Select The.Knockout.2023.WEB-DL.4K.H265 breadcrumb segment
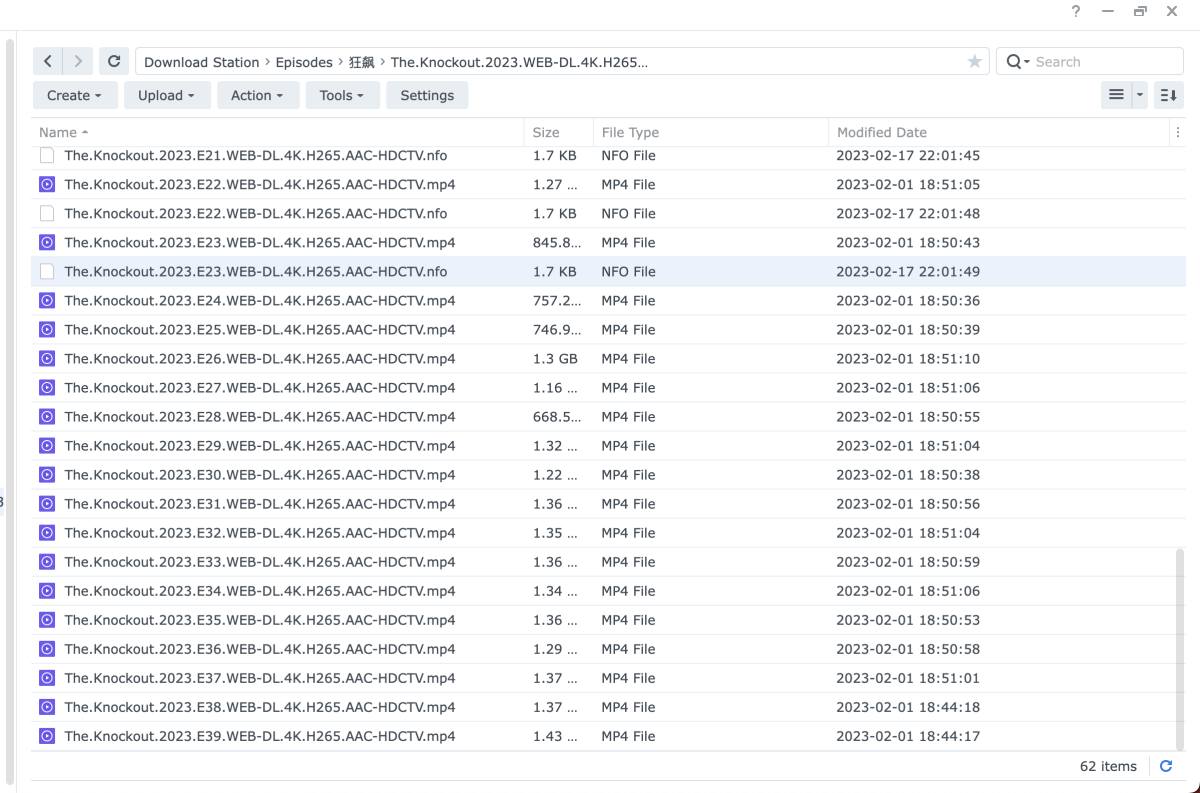This screenshot has width=1200, height=793. click(x=519, y=62)
